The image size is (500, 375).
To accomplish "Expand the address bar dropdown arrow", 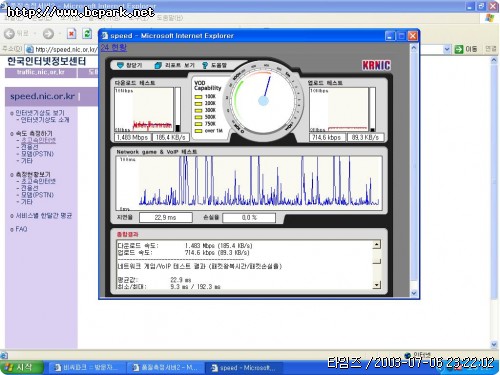I will [x=447, y=49].
